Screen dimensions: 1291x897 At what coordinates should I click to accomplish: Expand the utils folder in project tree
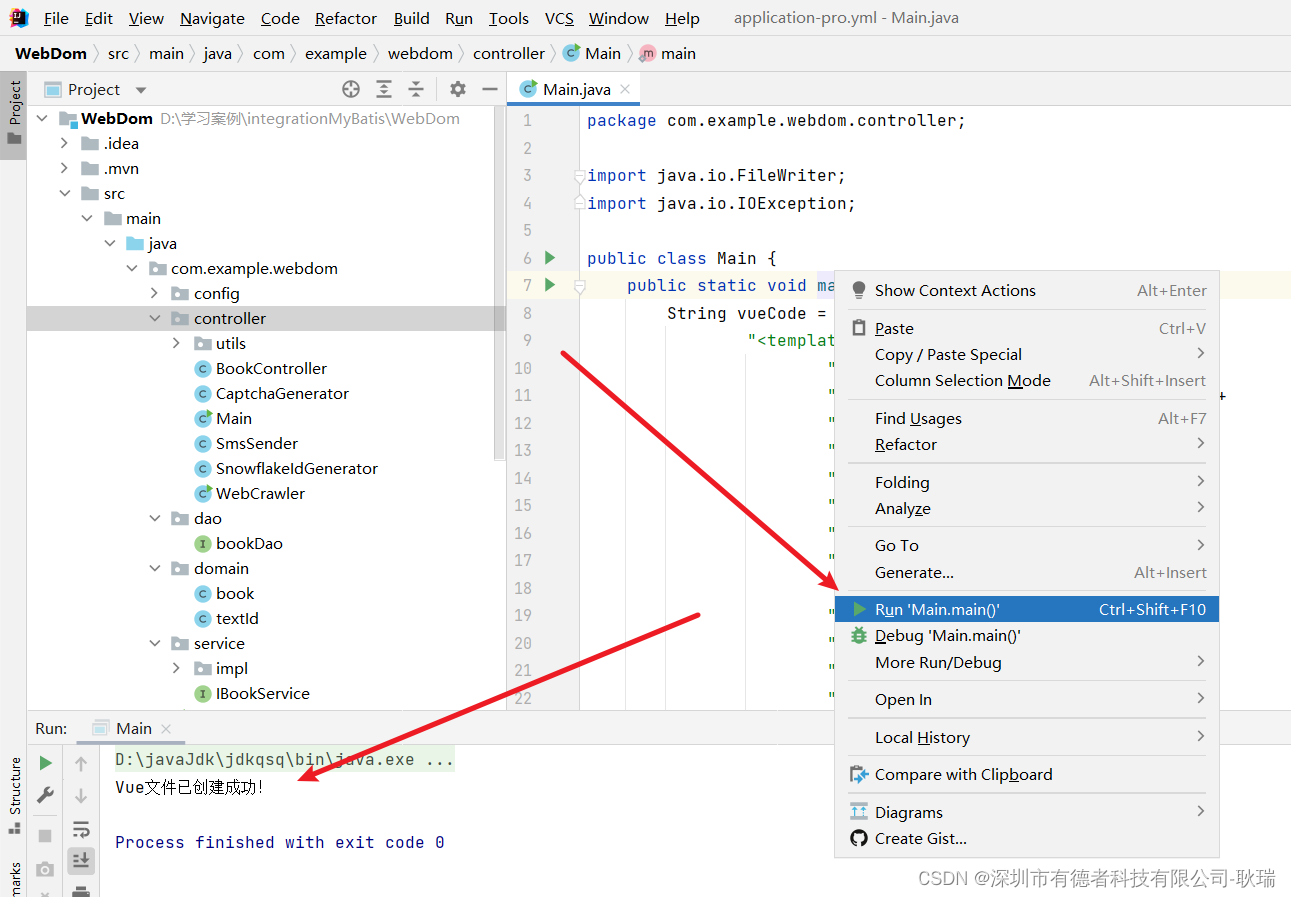[176, 343]
